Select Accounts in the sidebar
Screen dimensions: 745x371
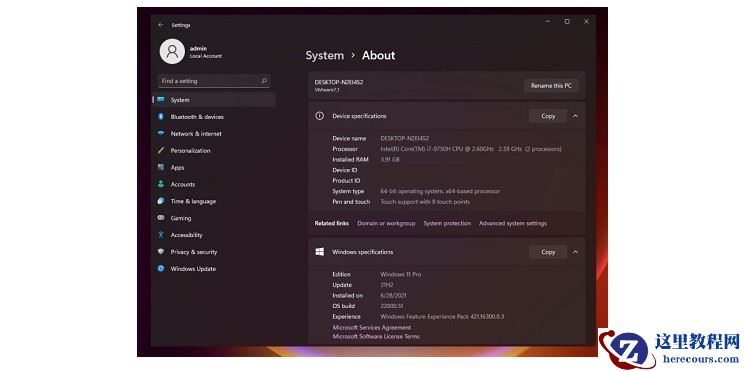pyautogui.click(x=182, y=184)
